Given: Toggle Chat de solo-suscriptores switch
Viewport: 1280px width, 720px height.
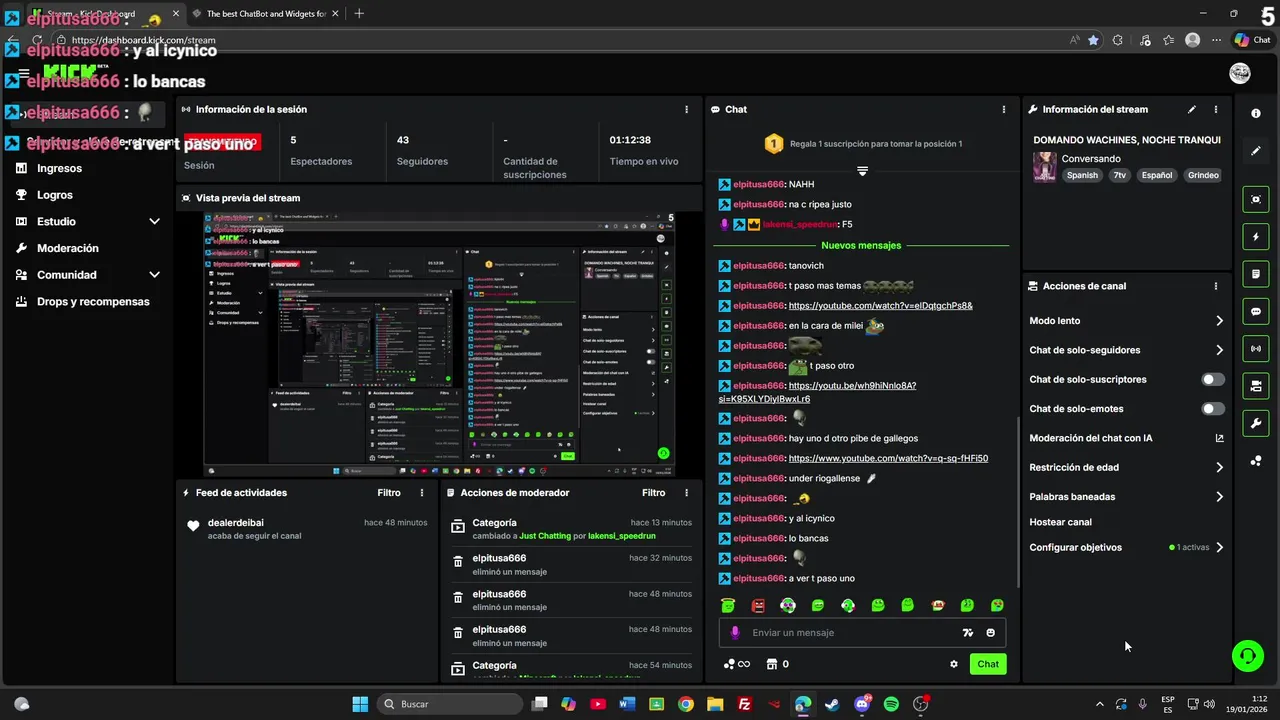Looking at the screenshot, I should [1213, 380].
